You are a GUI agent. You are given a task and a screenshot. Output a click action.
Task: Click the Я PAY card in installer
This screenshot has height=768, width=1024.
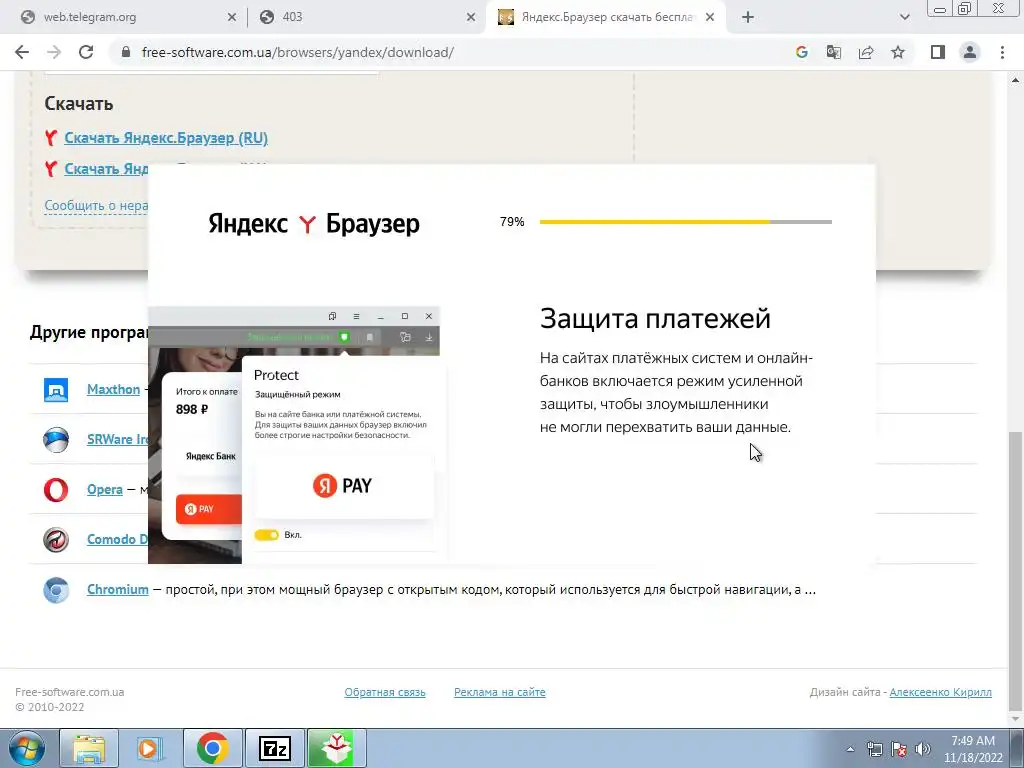click(344, 486)
